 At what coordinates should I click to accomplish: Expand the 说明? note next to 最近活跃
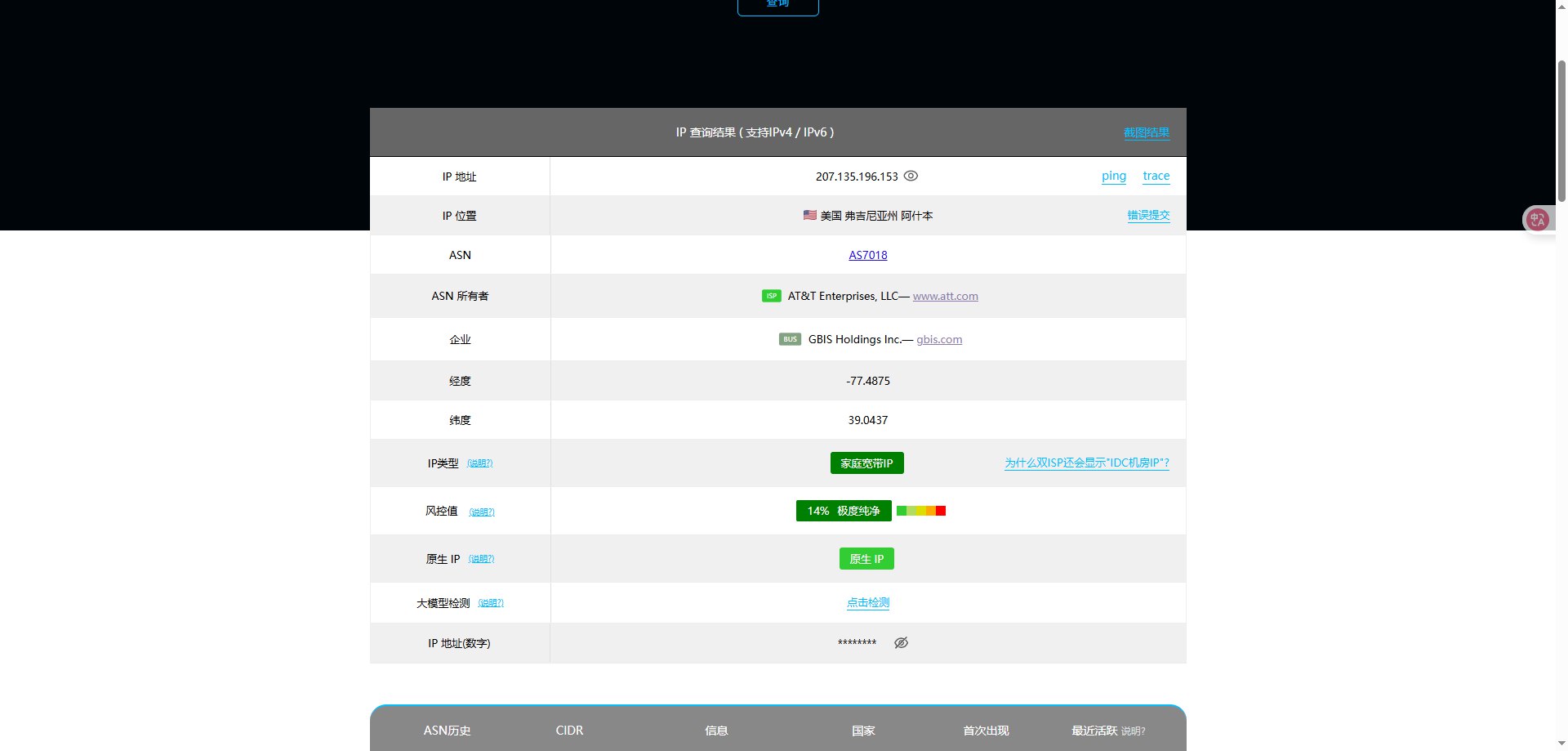[1133, 731]
